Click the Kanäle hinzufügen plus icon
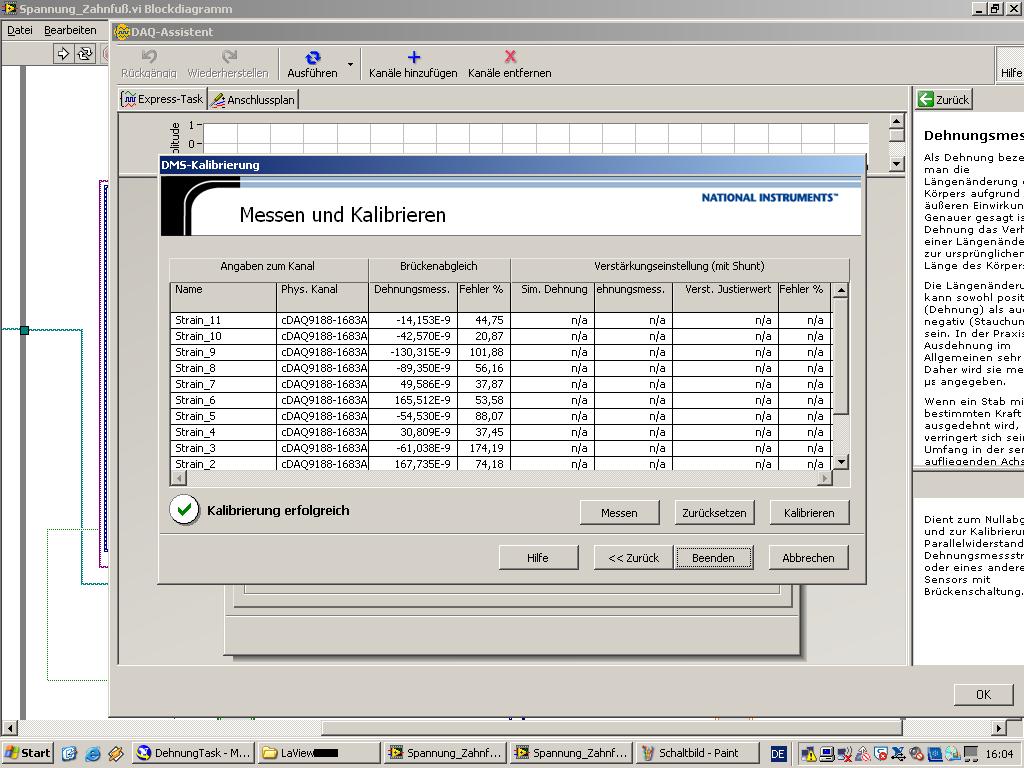 [413, 58]
